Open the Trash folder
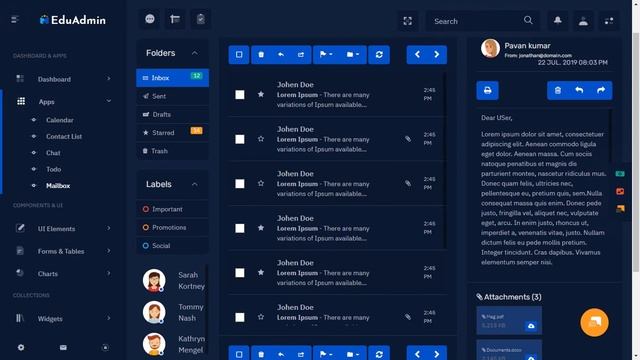The height and width of the screenshot is (360, 640). coord(172,151)
